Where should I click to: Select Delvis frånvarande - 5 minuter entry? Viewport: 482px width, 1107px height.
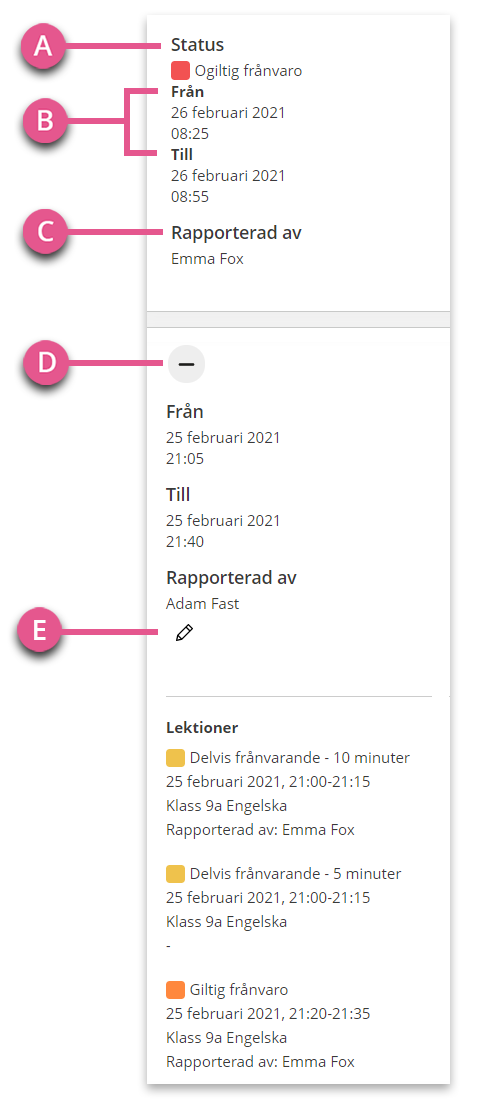[296, 874]
